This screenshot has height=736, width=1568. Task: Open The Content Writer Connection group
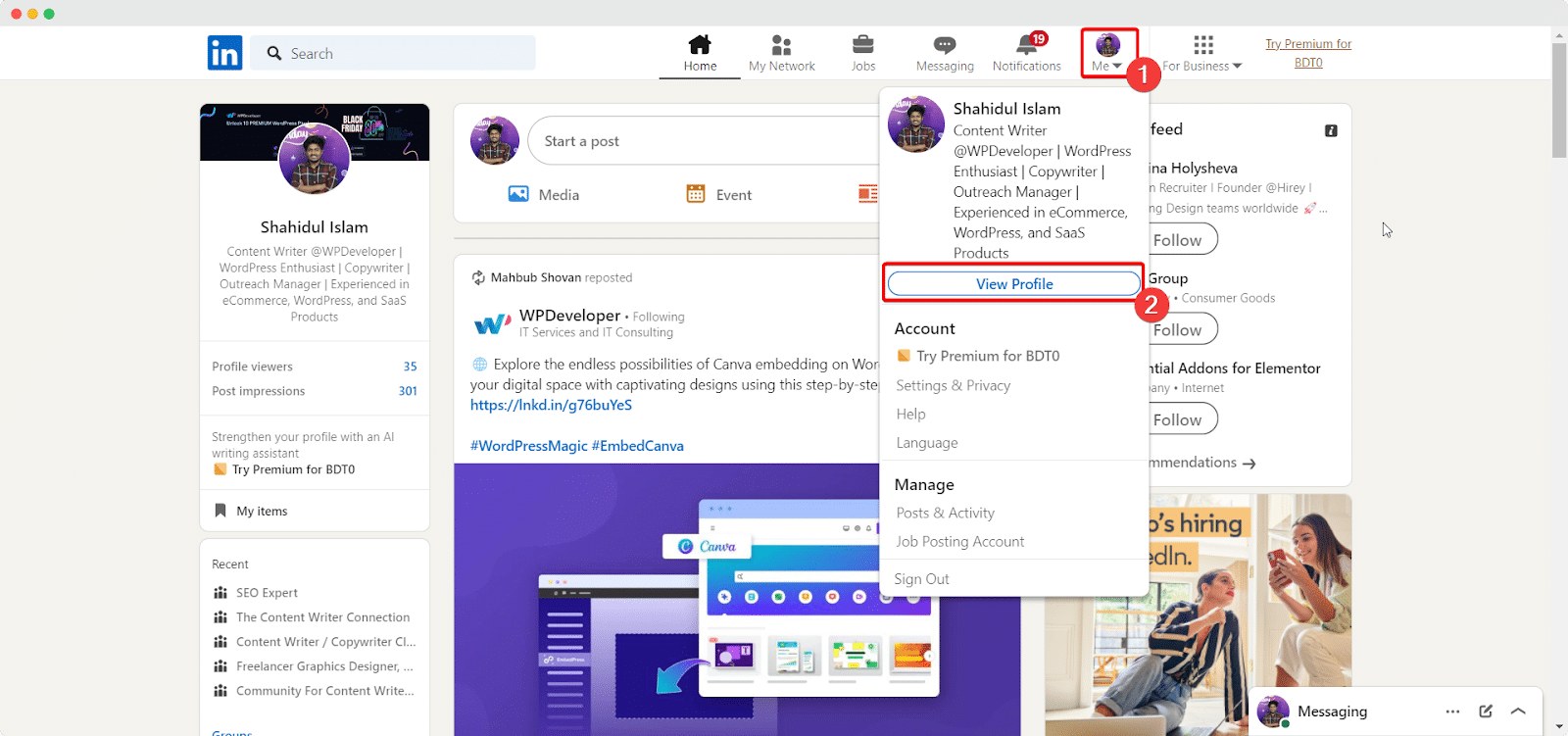pos(322,617)
